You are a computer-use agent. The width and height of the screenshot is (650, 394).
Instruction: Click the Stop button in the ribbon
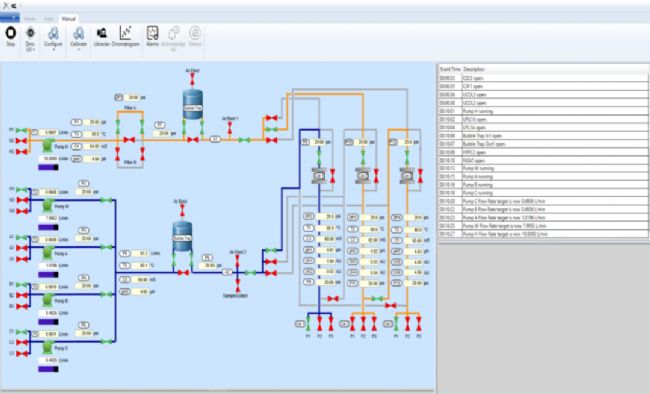click(x=10, y=36)
